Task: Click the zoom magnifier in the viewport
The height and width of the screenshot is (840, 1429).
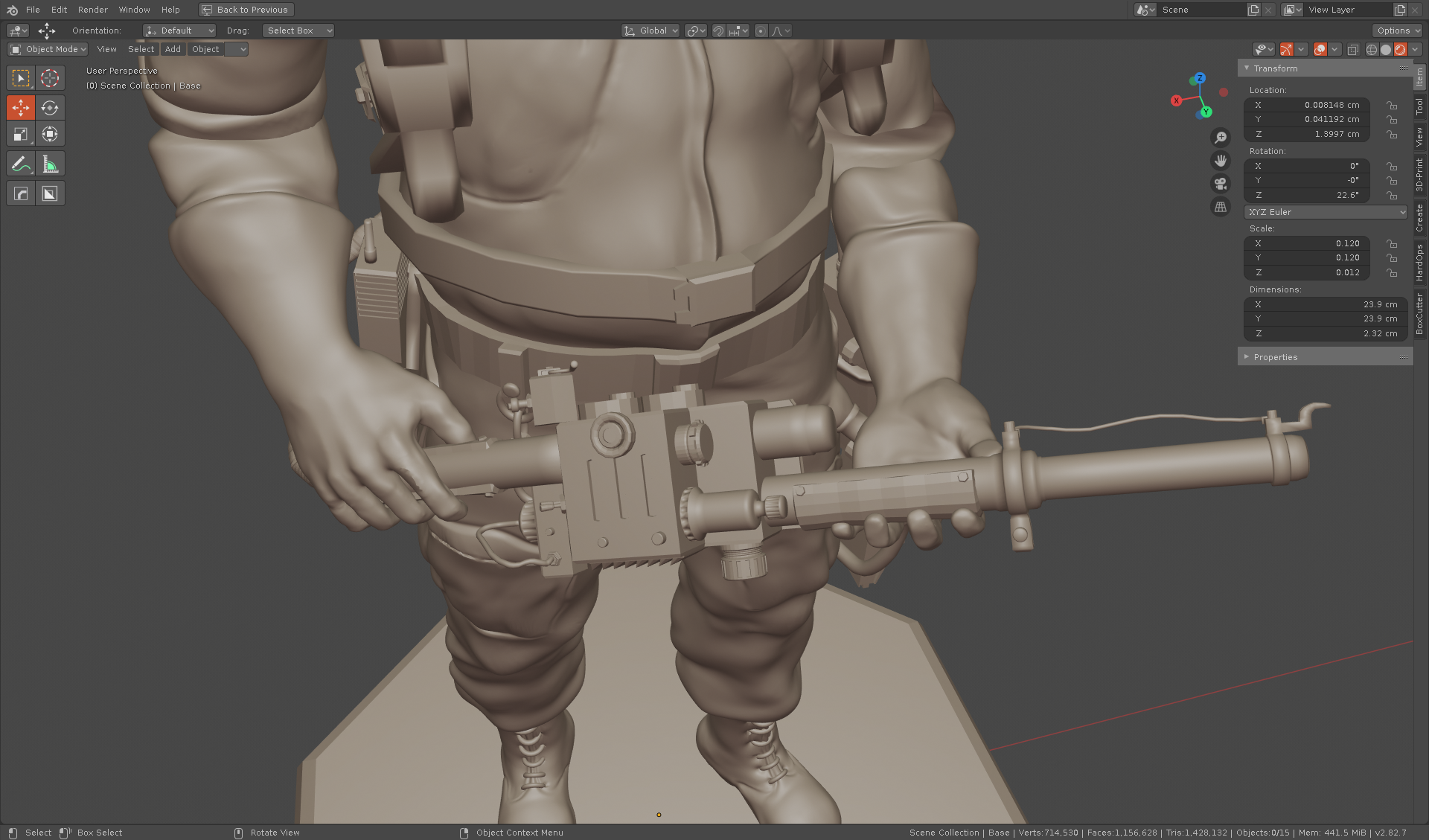Action: coord(1221,137)
